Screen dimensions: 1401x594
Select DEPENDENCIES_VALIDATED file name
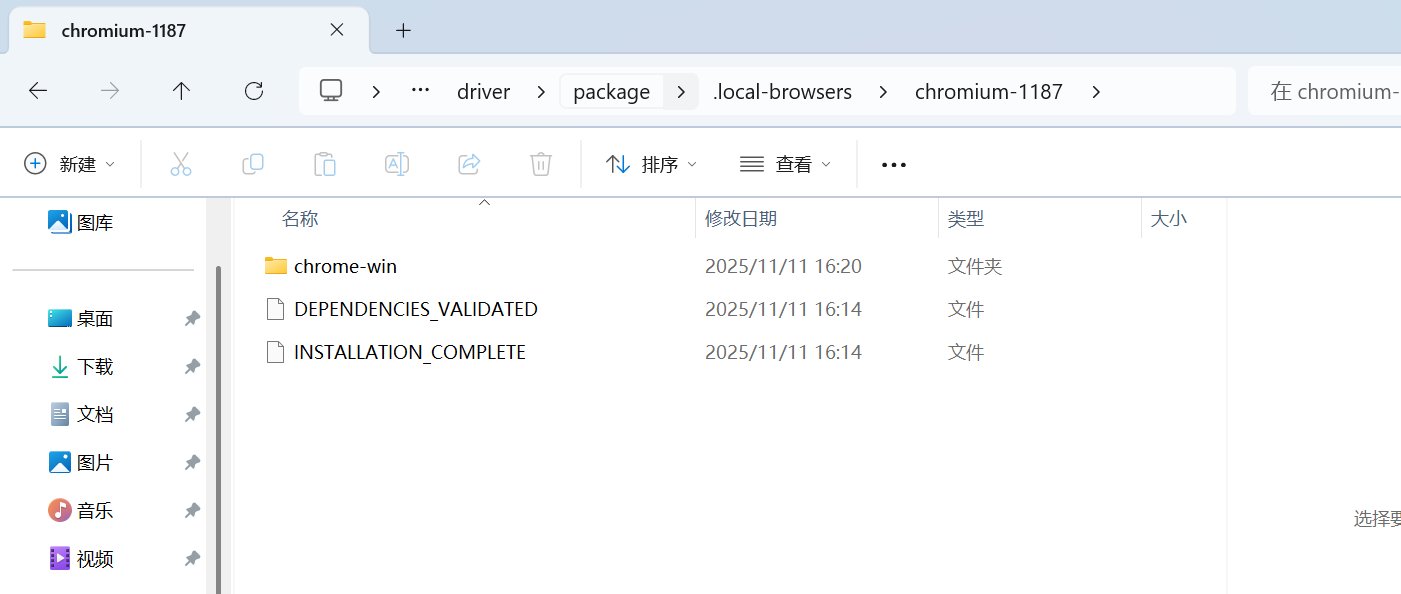click(x=416, y=309)
